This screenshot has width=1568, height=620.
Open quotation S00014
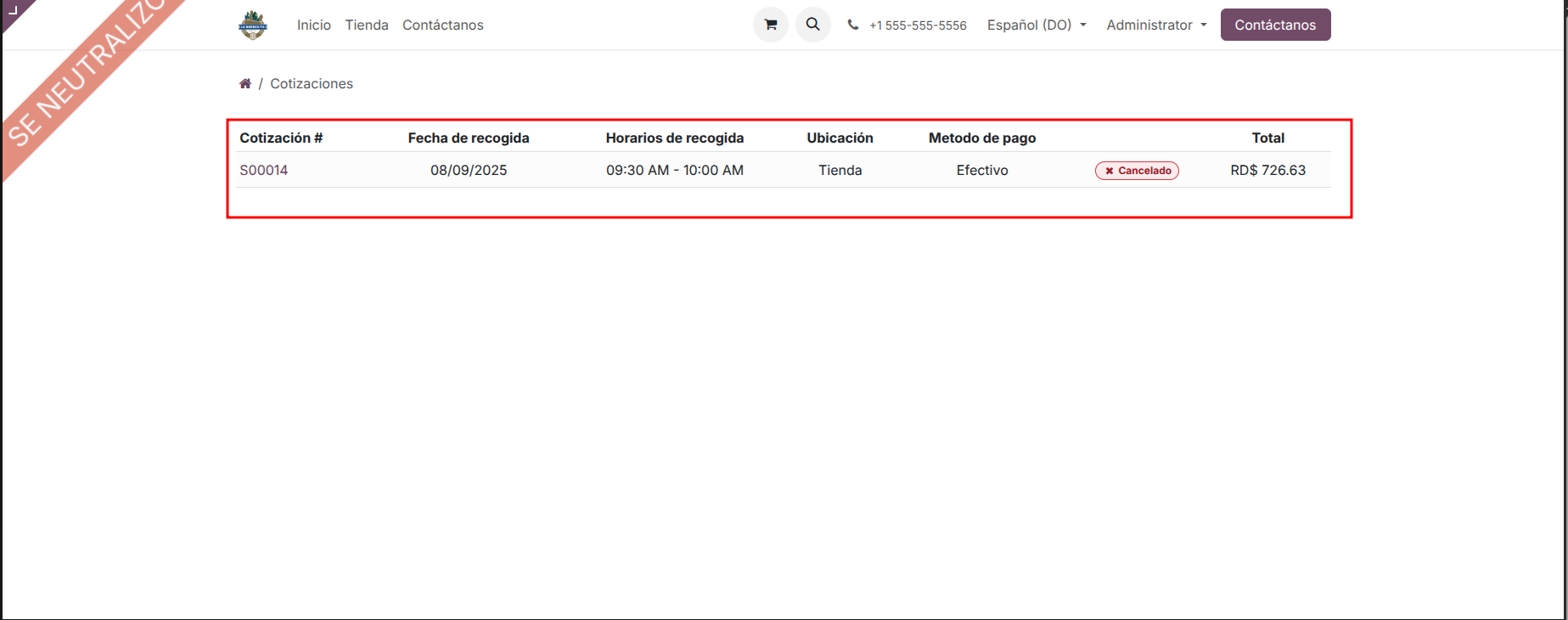(x=264, y=171)
